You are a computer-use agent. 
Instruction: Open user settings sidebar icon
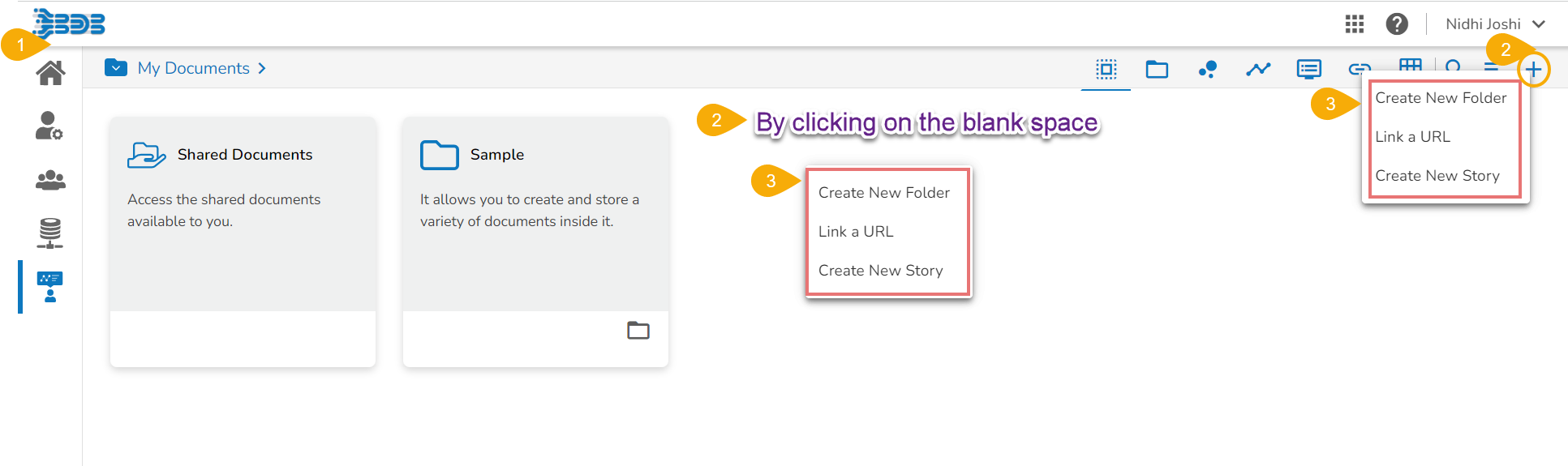tap(49, 126)
